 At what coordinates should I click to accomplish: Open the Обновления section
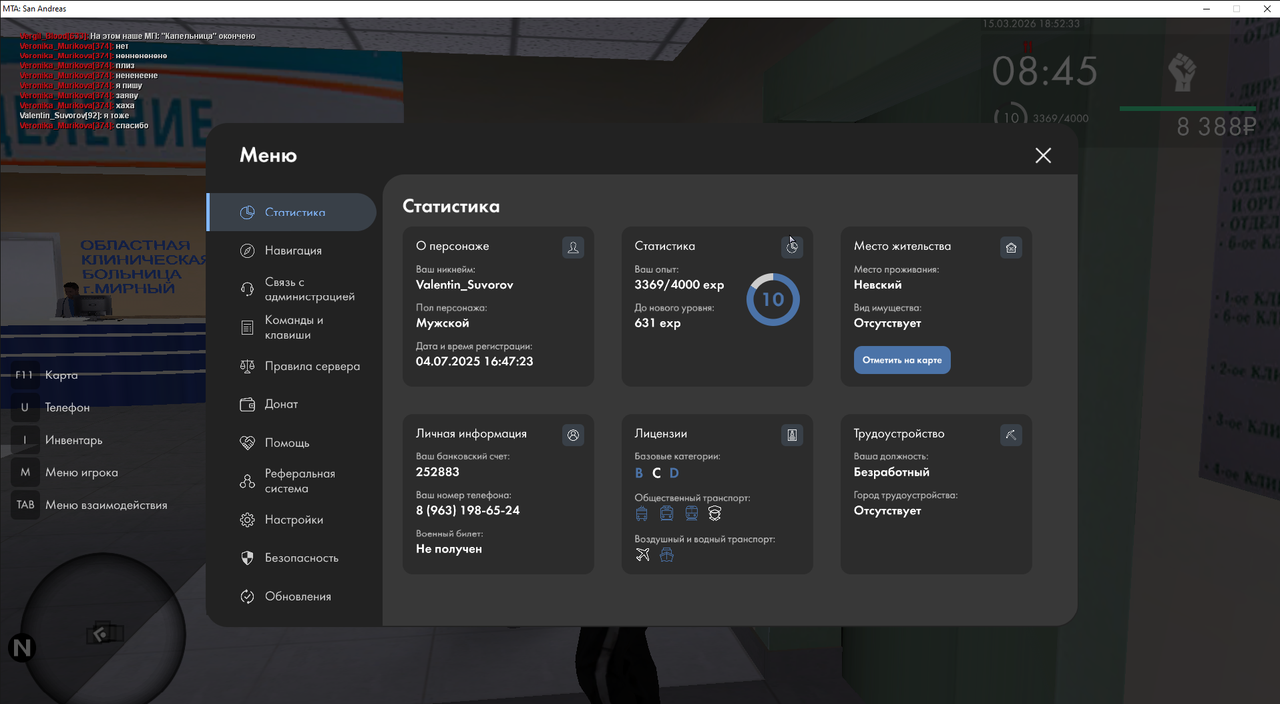click(292, 596)
